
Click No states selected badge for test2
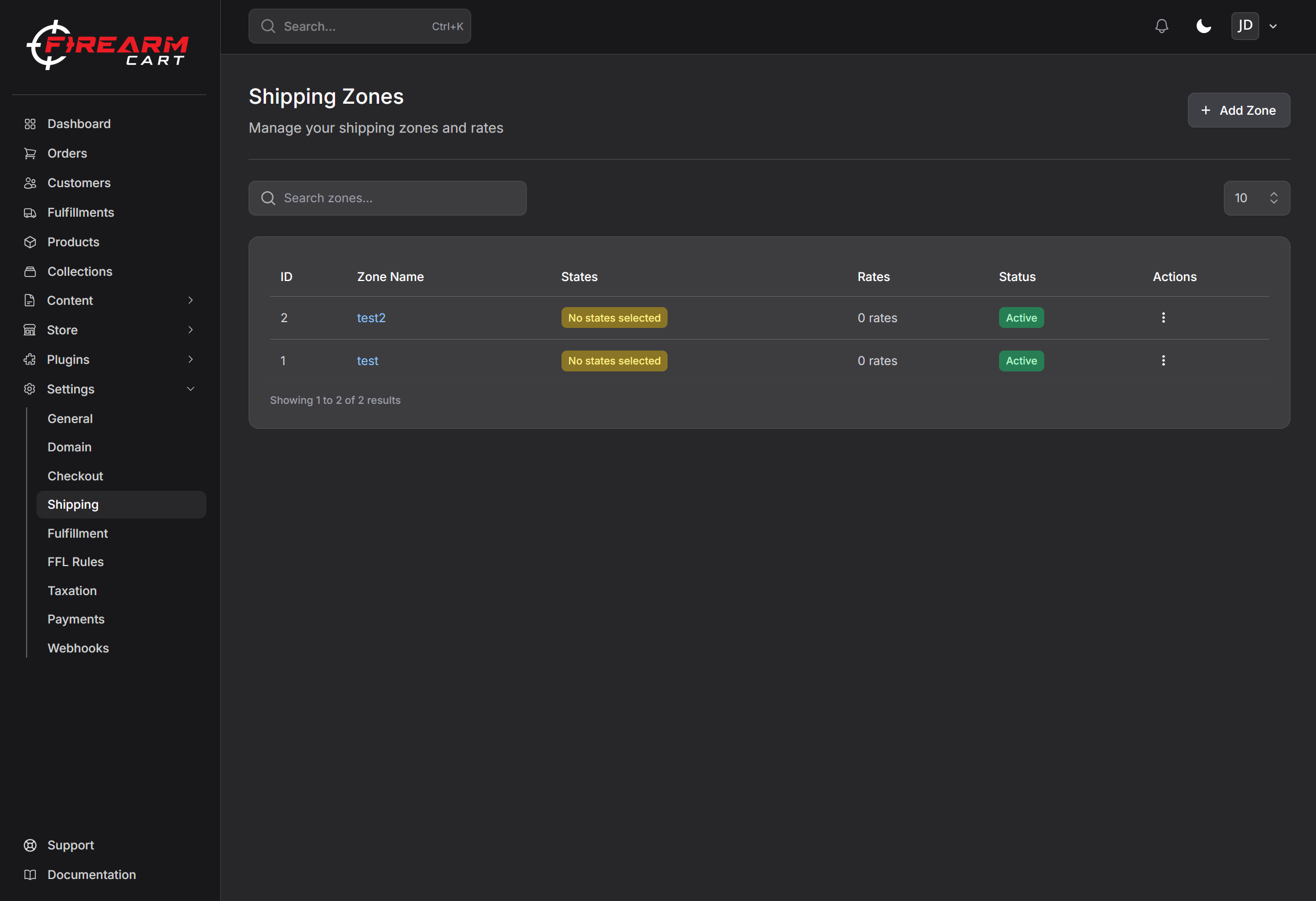614,318
